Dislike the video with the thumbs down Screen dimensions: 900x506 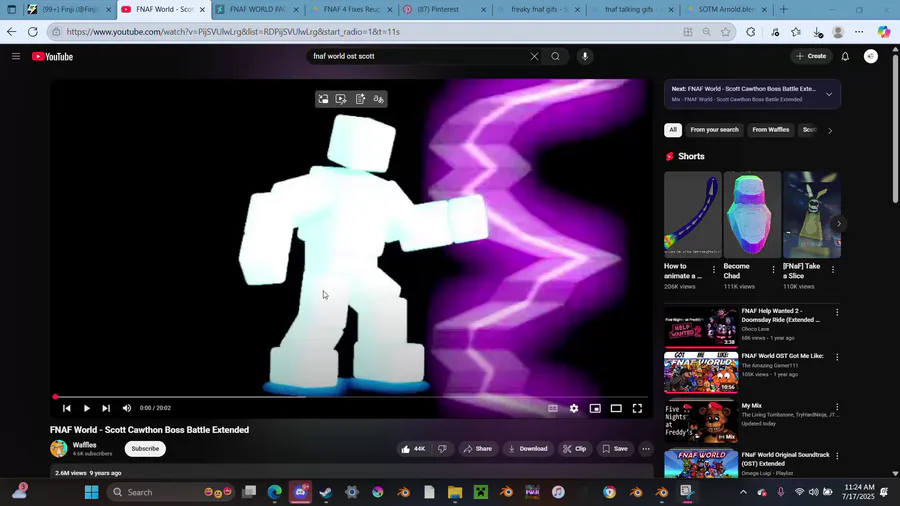click(x=443, y=449)
